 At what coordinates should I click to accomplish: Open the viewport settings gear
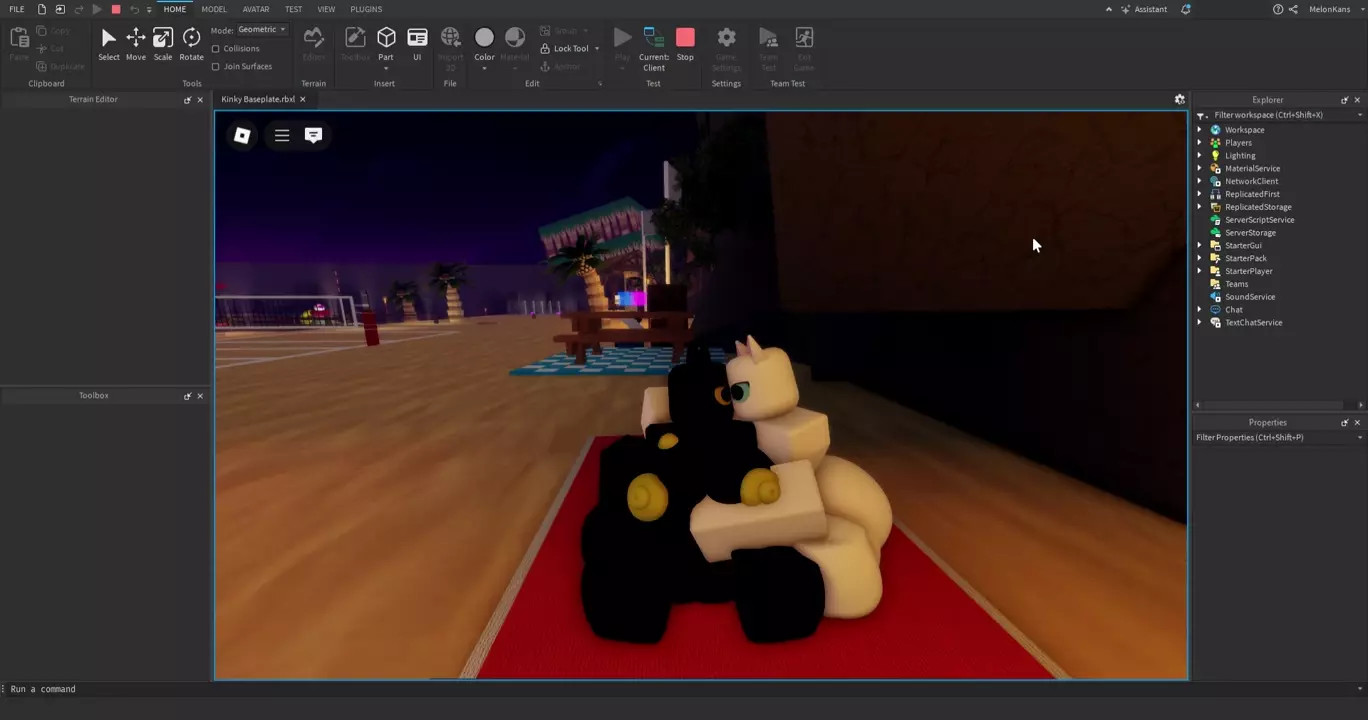[x=1179, y=99]
